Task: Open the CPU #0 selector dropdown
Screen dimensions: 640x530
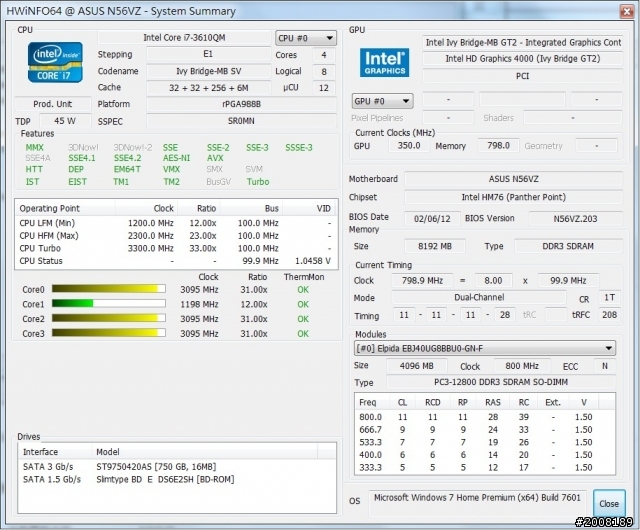Action: [x=306, y=38]
